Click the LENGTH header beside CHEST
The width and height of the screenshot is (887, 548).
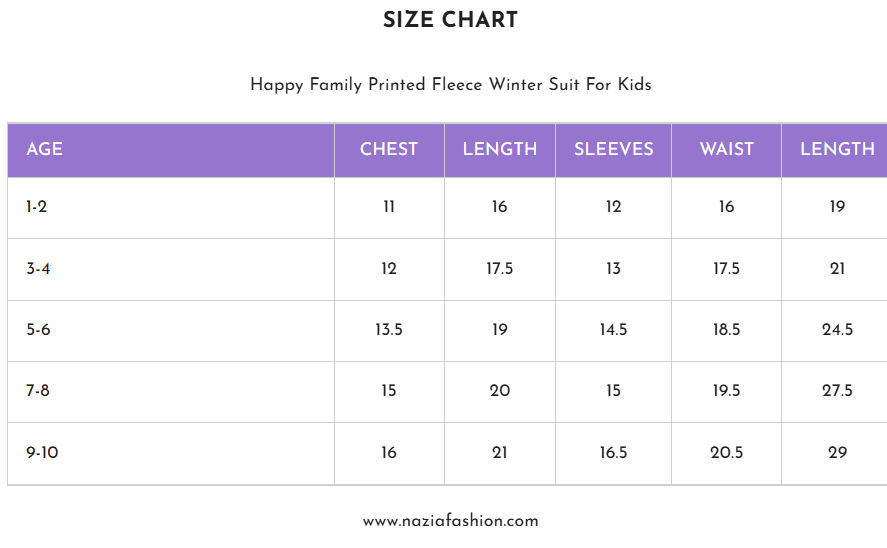(499, 149)
